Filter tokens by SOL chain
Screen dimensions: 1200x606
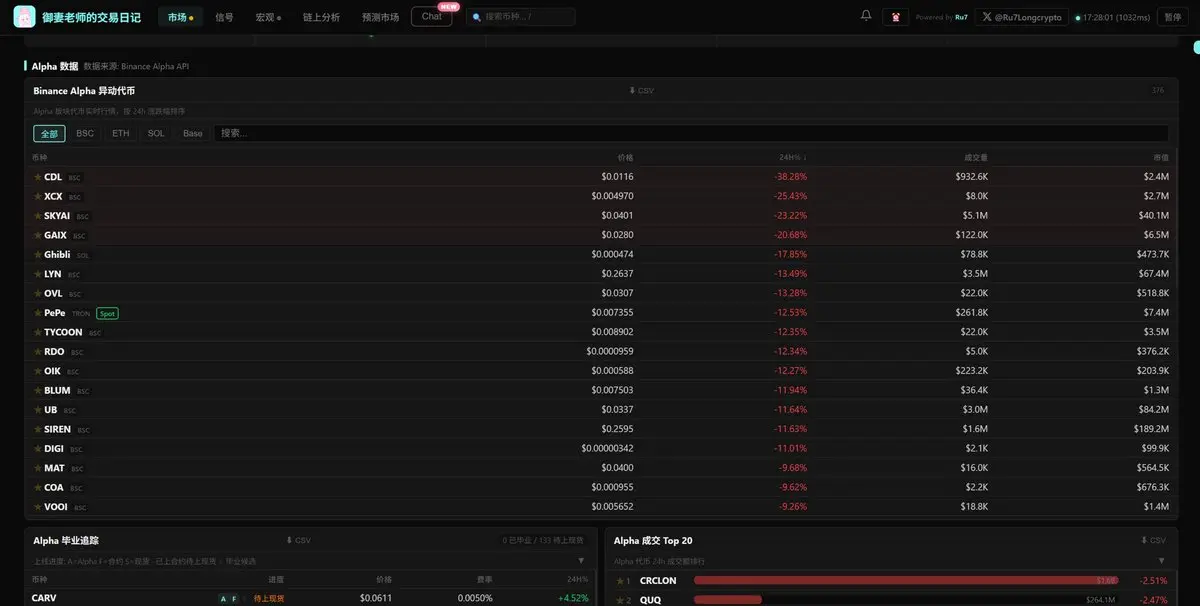coord(156,133)
